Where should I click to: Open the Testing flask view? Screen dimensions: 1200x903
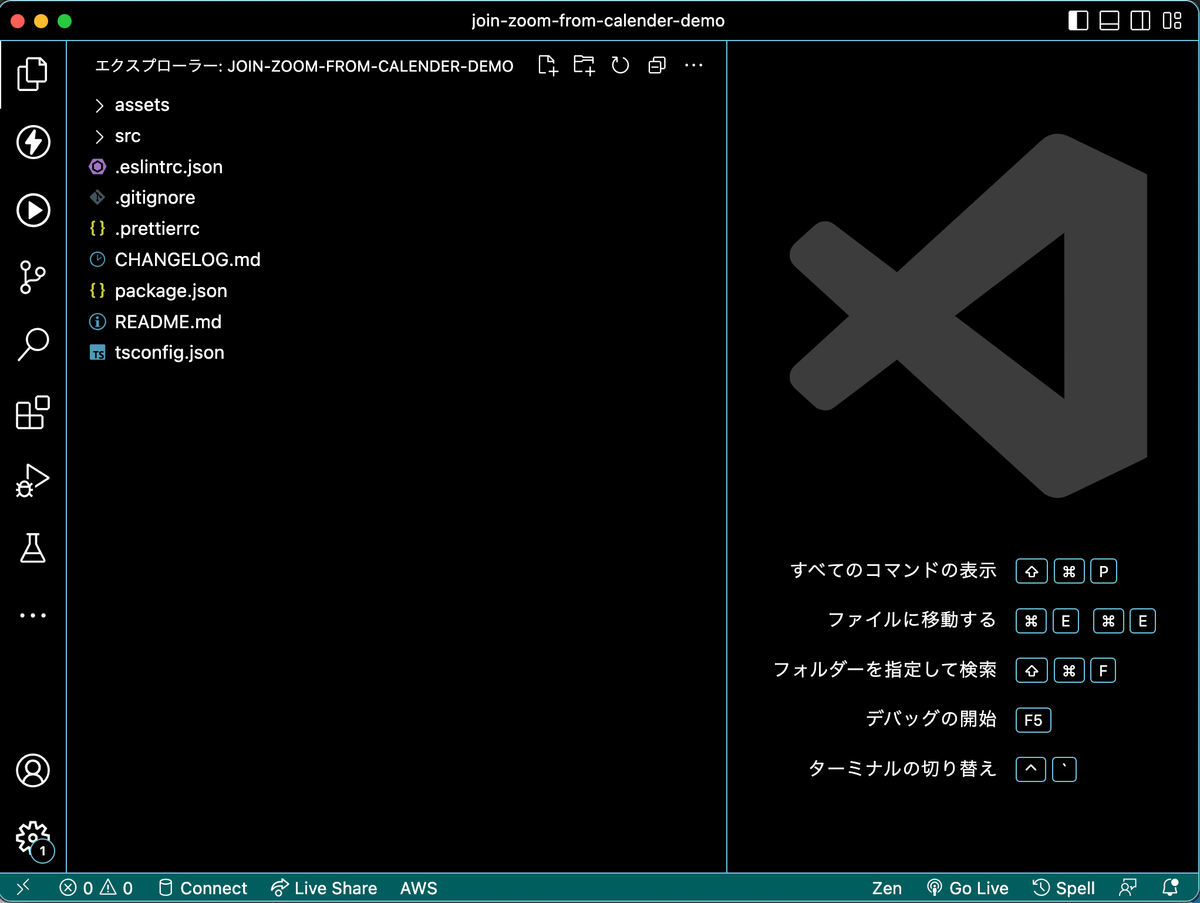coord(33,547)
